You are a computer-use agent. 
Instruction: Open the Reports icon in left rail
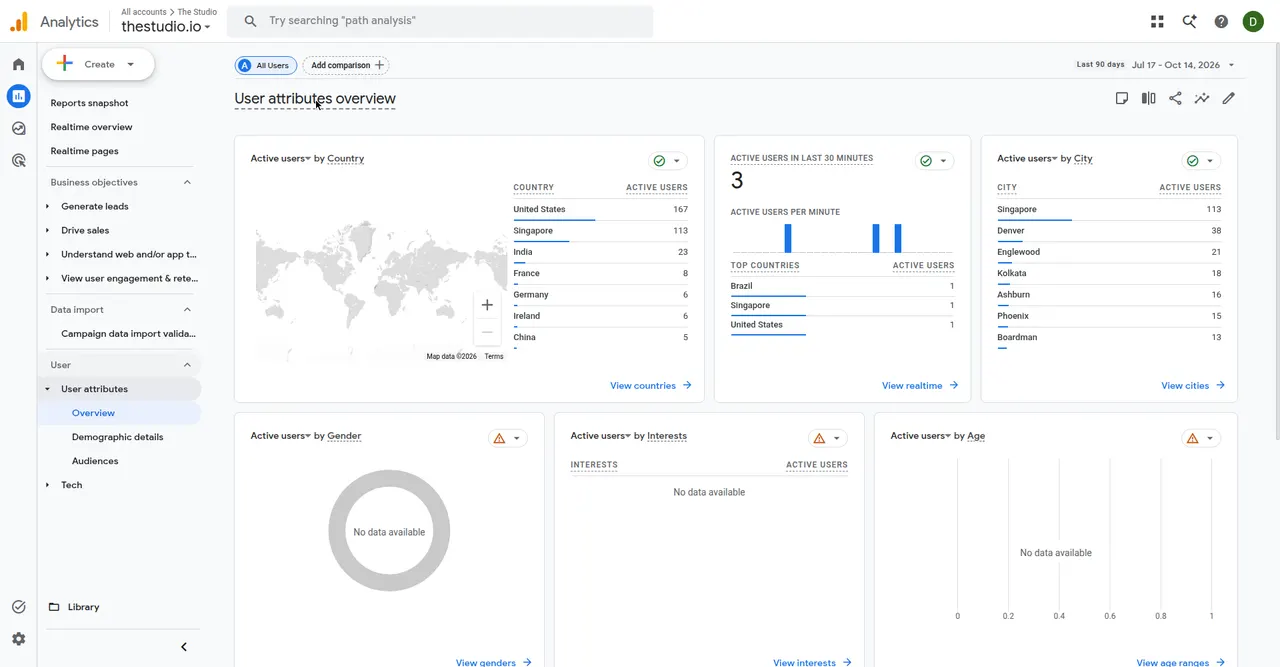pos(18,96)
